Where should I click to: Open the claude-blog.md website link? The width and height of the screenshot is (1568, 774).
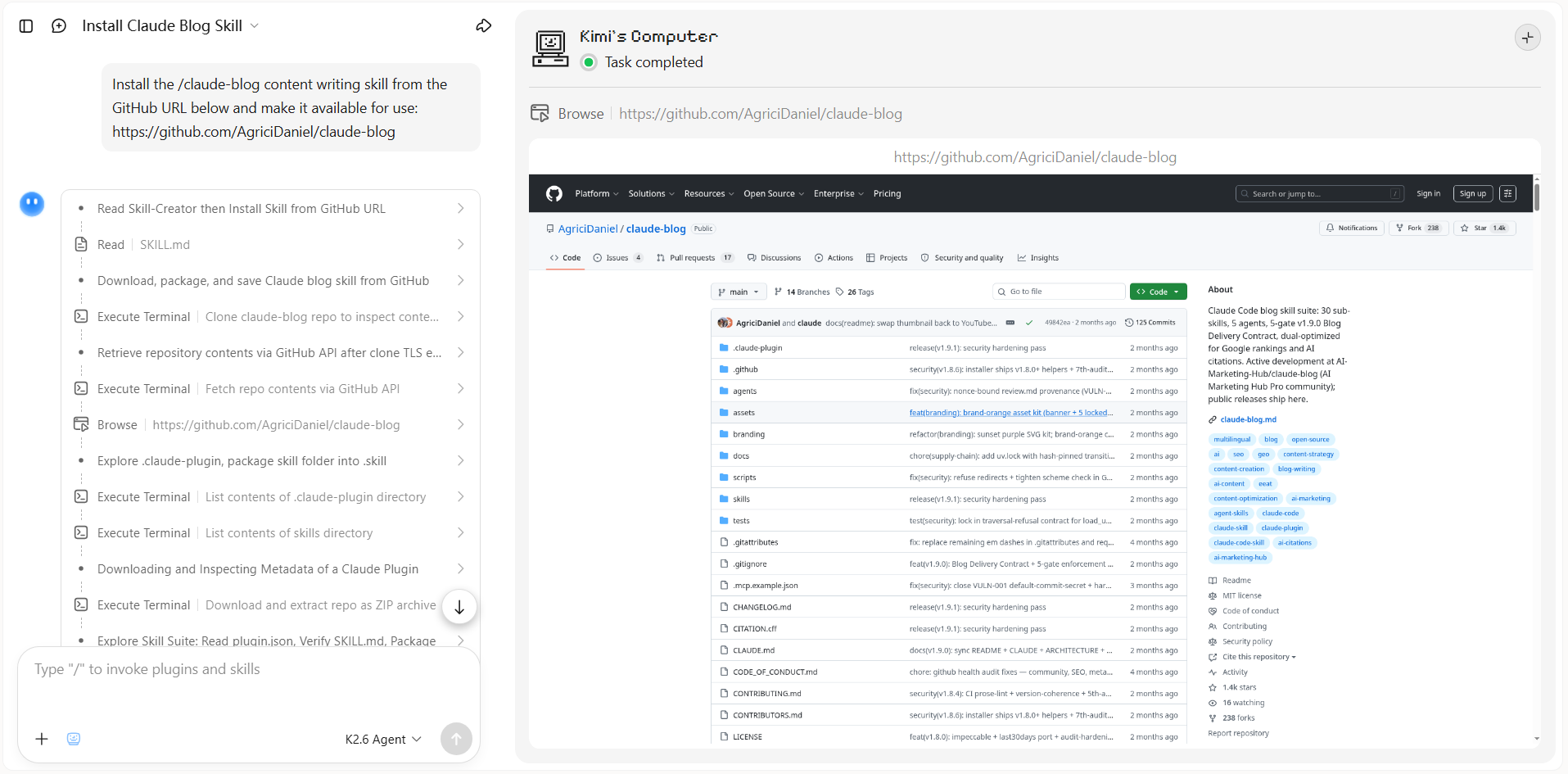click(x=1248, y=420)
